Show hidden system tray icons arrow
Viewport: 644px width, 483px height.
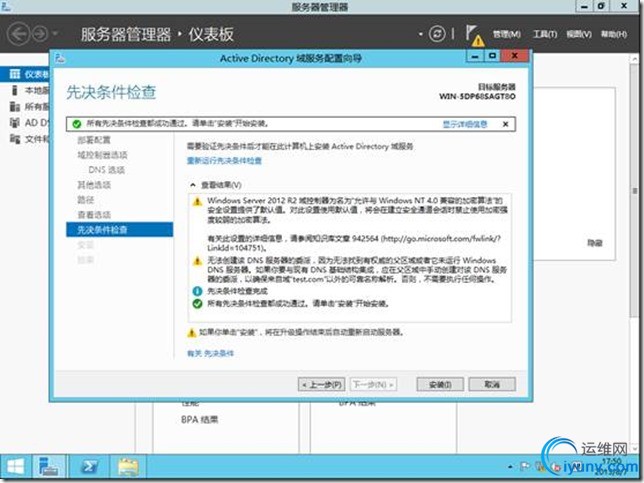coord(510,467)
